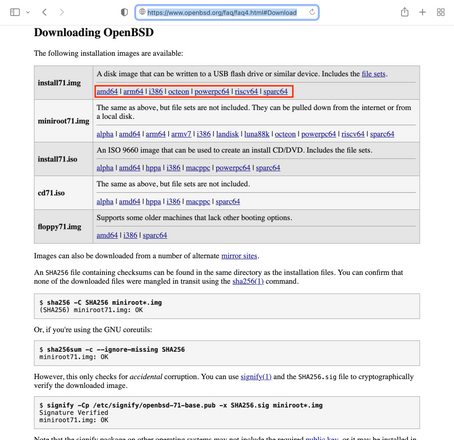This screenshot has width=454, height=440.
Task: Click the sha256sum --ignore-missing command line
Action: tap(112, 350)
